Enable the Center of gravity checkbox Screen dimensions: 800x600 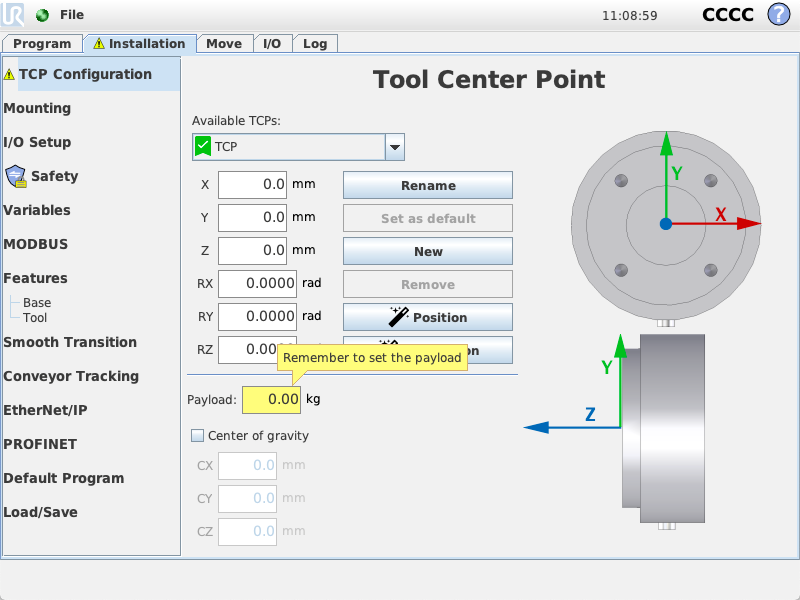tap(198, 436)
